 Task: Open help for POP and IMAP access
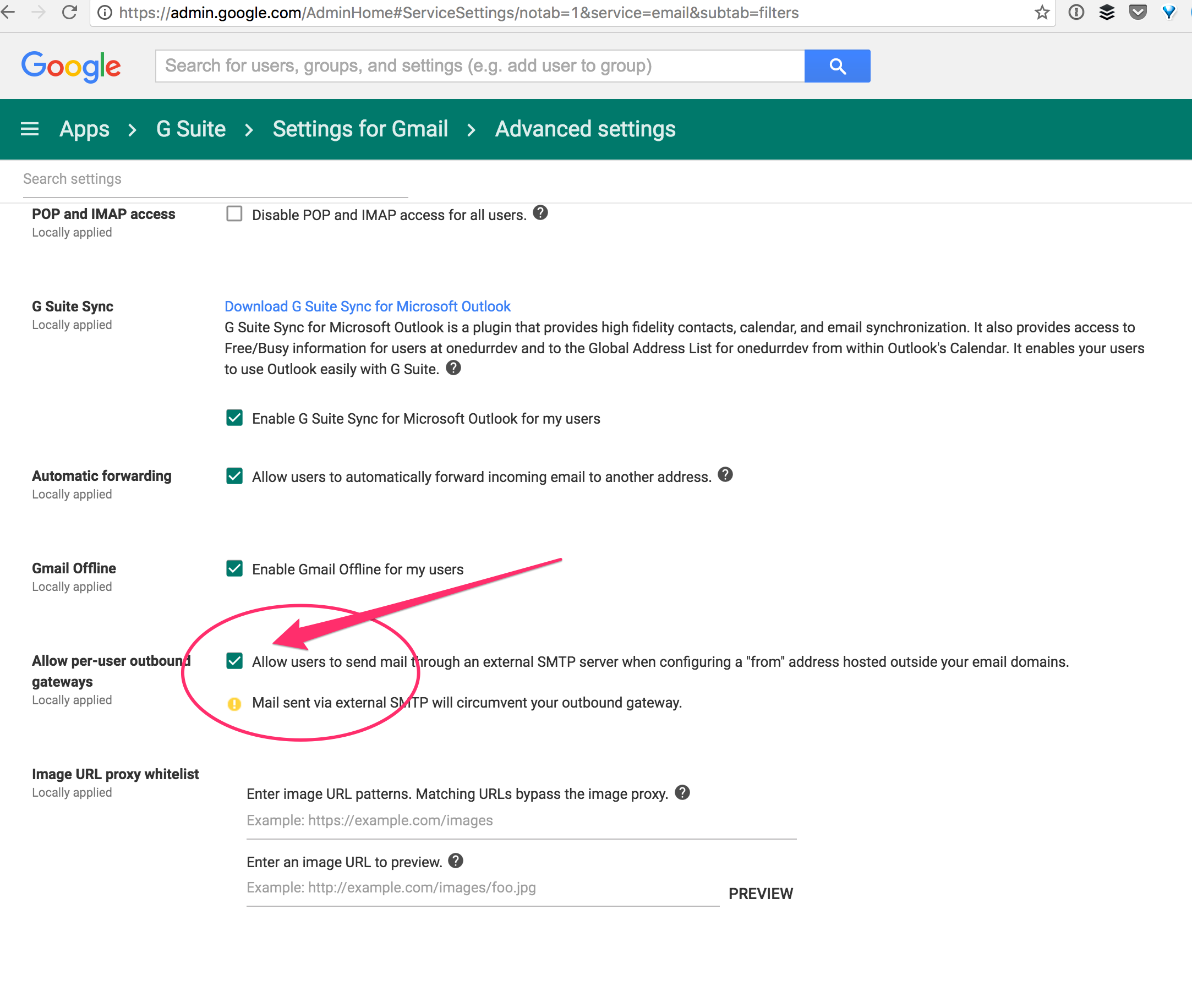[x=540, y=213]
